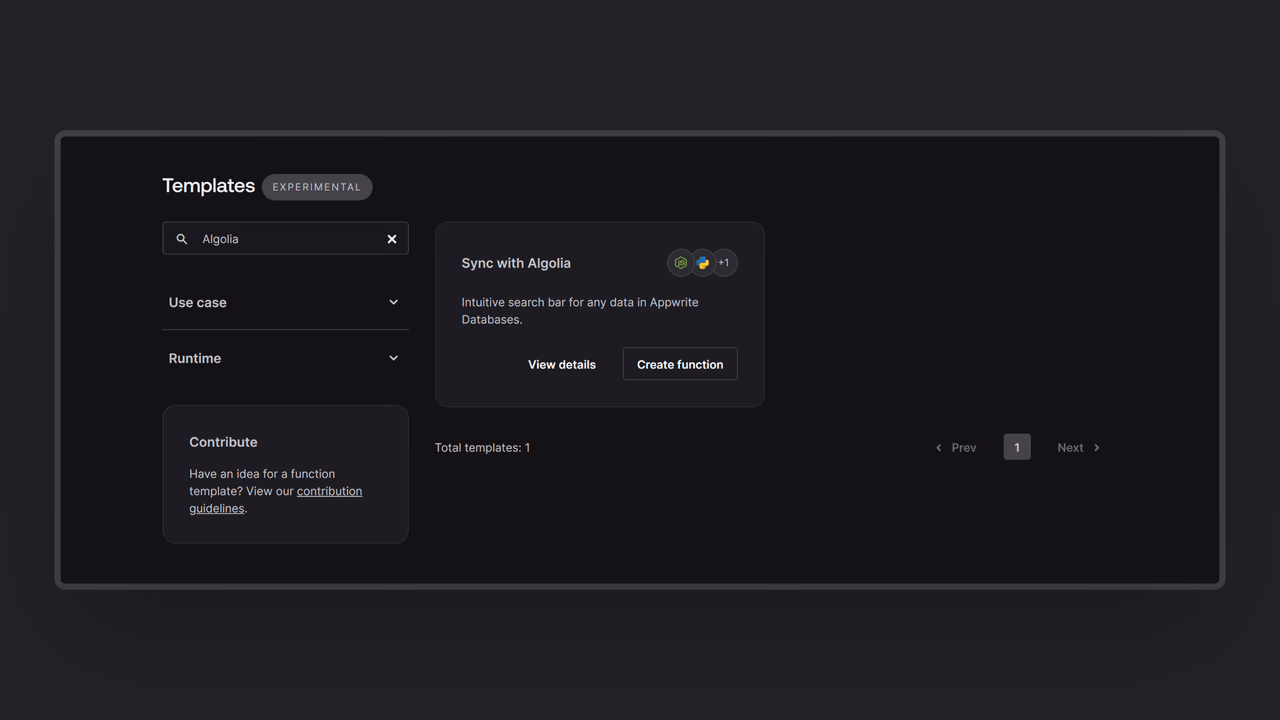The height and width of the screenshot is (720, 1280).
Task: Select page 1 in pagination
Action: [1017, 447]
